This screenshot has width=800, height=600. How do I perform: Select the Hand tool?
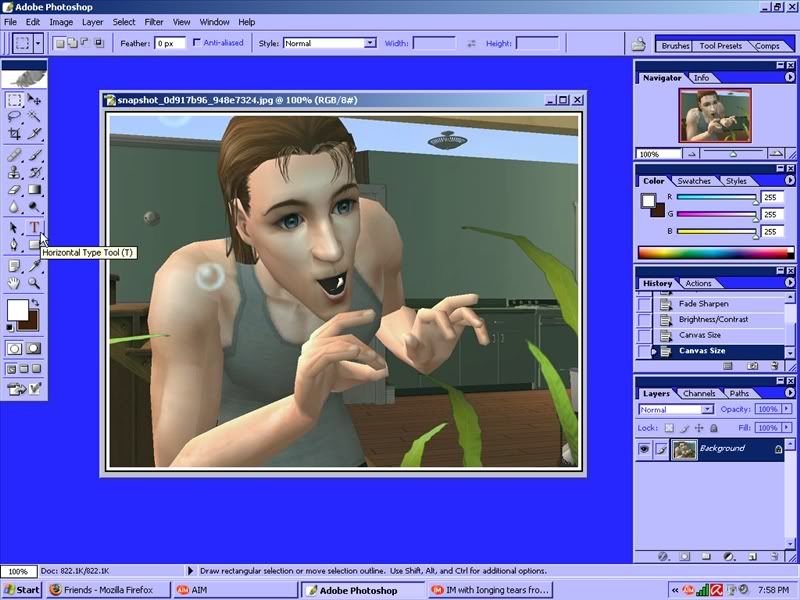[x=14, y=283]
